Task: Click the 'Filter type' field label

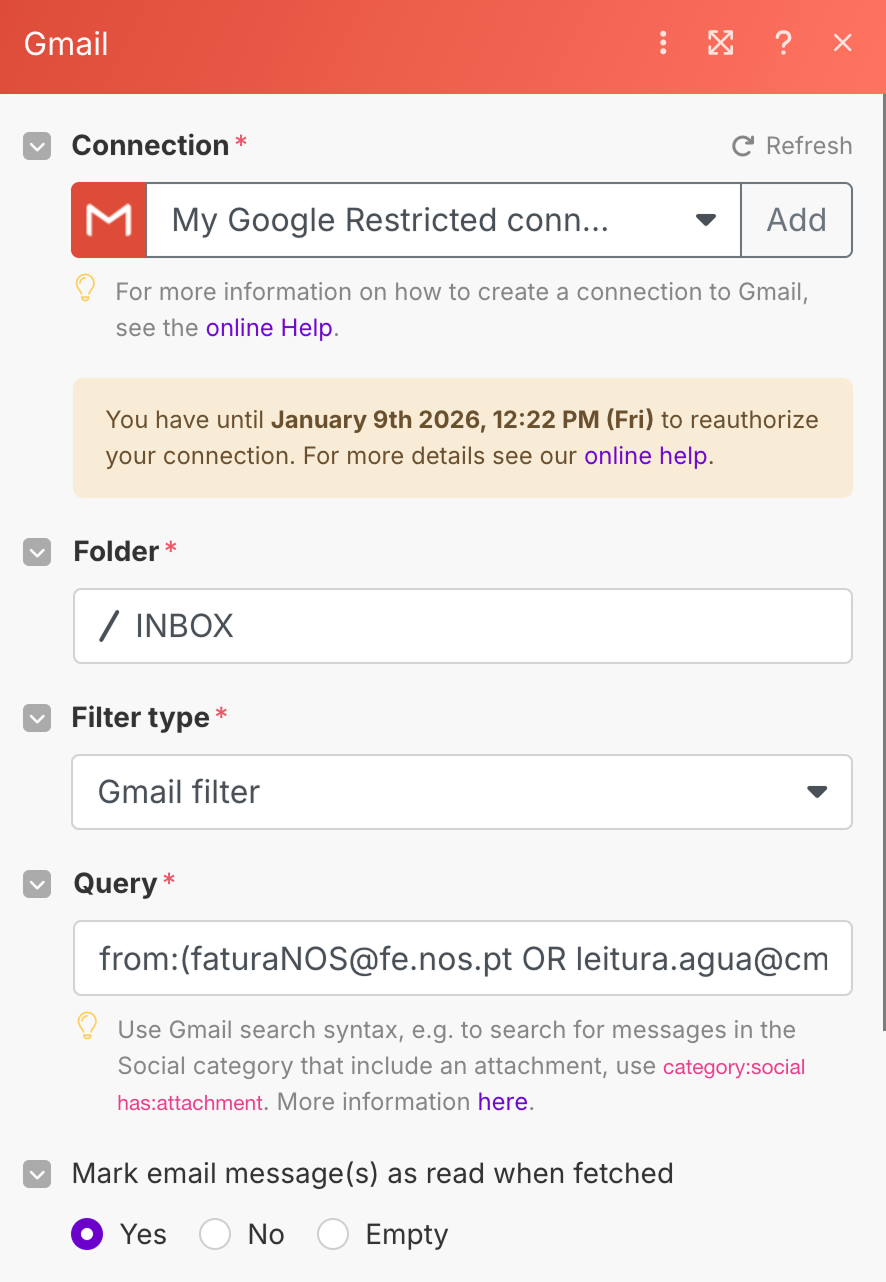Action: 141,717
